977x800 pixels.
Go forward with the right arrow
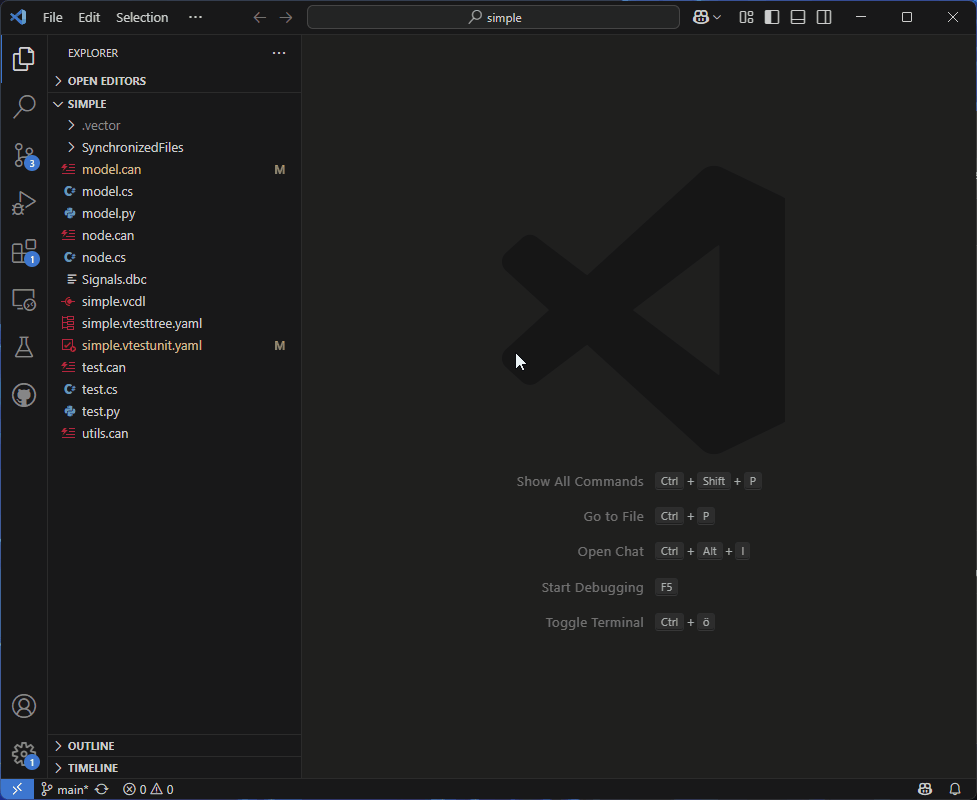(x=286, y=17)
